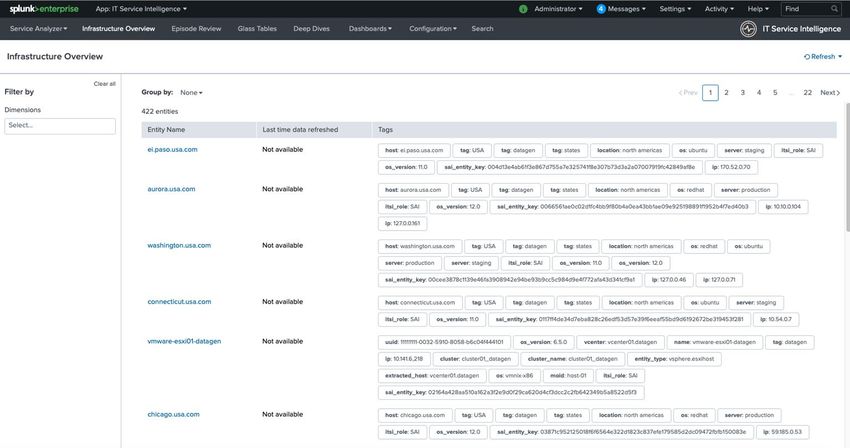Click the 422 entities count text

pyautogui.click(x=159, y=112)
